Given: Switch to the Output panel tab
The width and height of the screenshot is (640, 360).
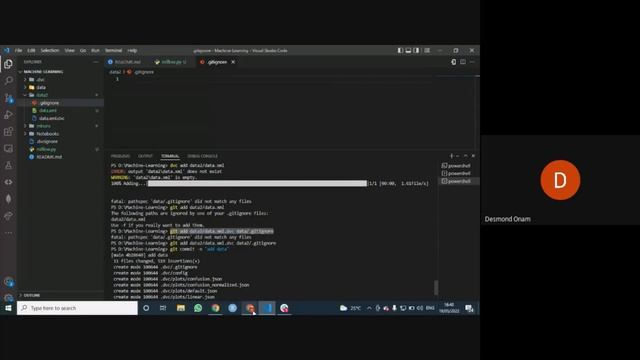Looking at the screenshot, I should coord(145,156).
